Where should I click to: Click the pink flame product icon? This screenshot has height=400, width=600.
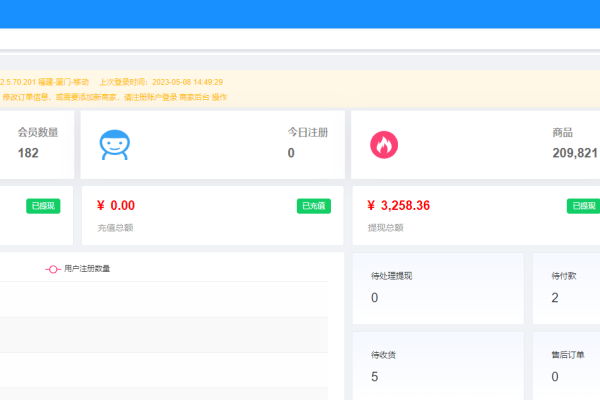384,145
